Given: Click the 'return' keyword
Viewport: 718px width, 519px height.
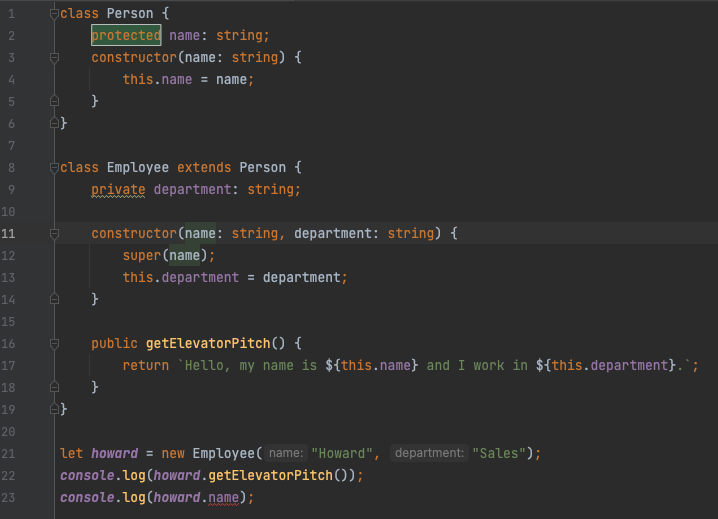Looking at the screenshot, I should point(146,365).
